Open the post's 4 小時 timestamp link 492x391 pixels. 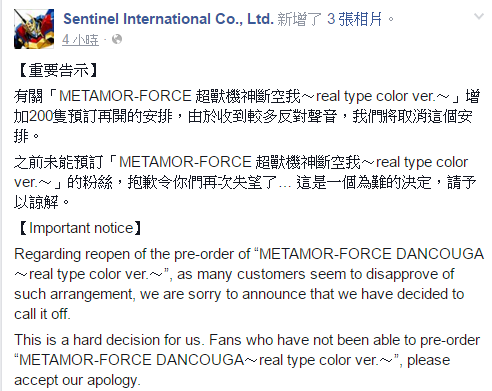click(80, 40)
